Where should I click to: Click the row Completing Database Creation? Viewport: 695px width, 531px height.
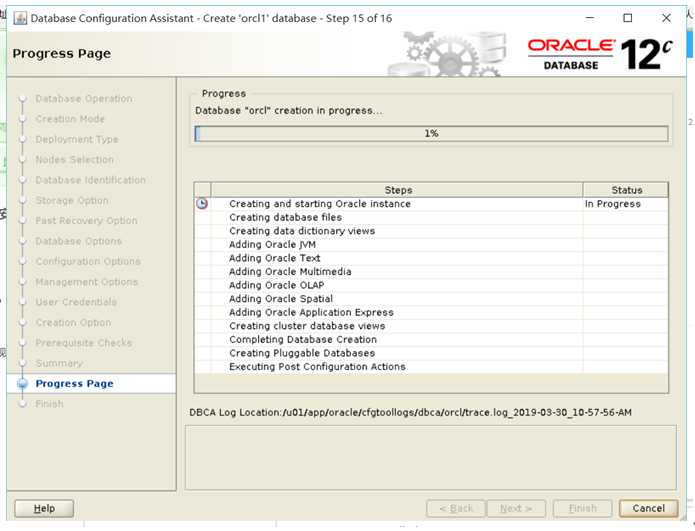(431, 340)
